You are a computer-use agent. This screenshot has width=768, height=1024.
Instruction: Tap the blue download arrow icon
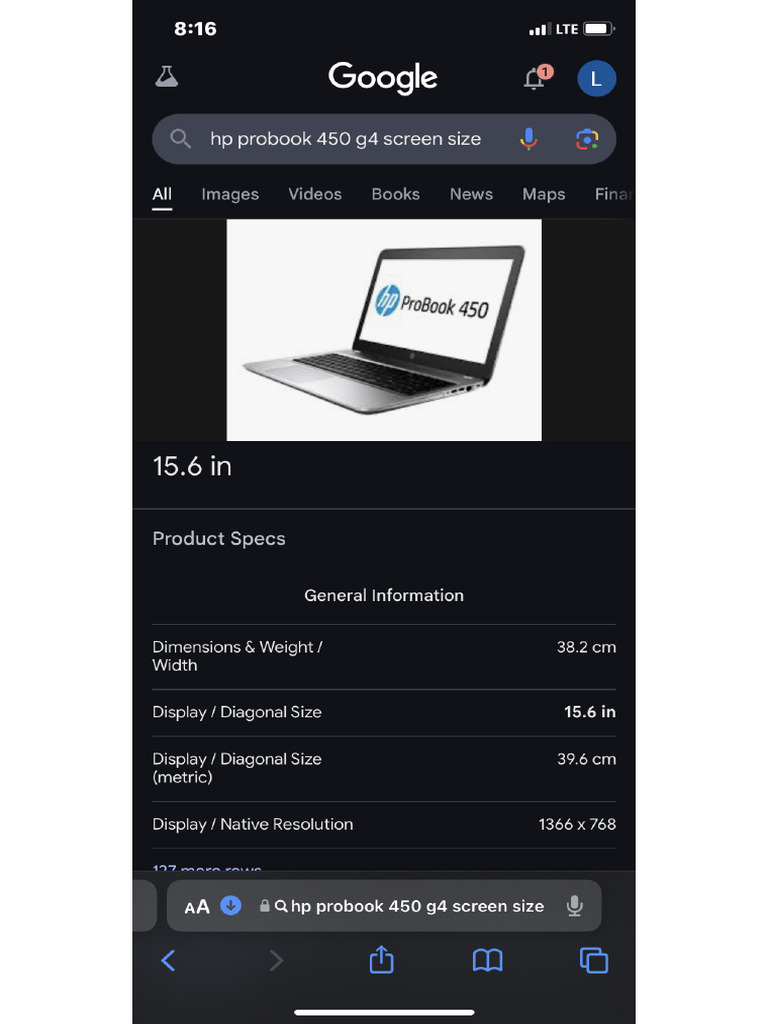pyautogui.click(x=231, y=906)
